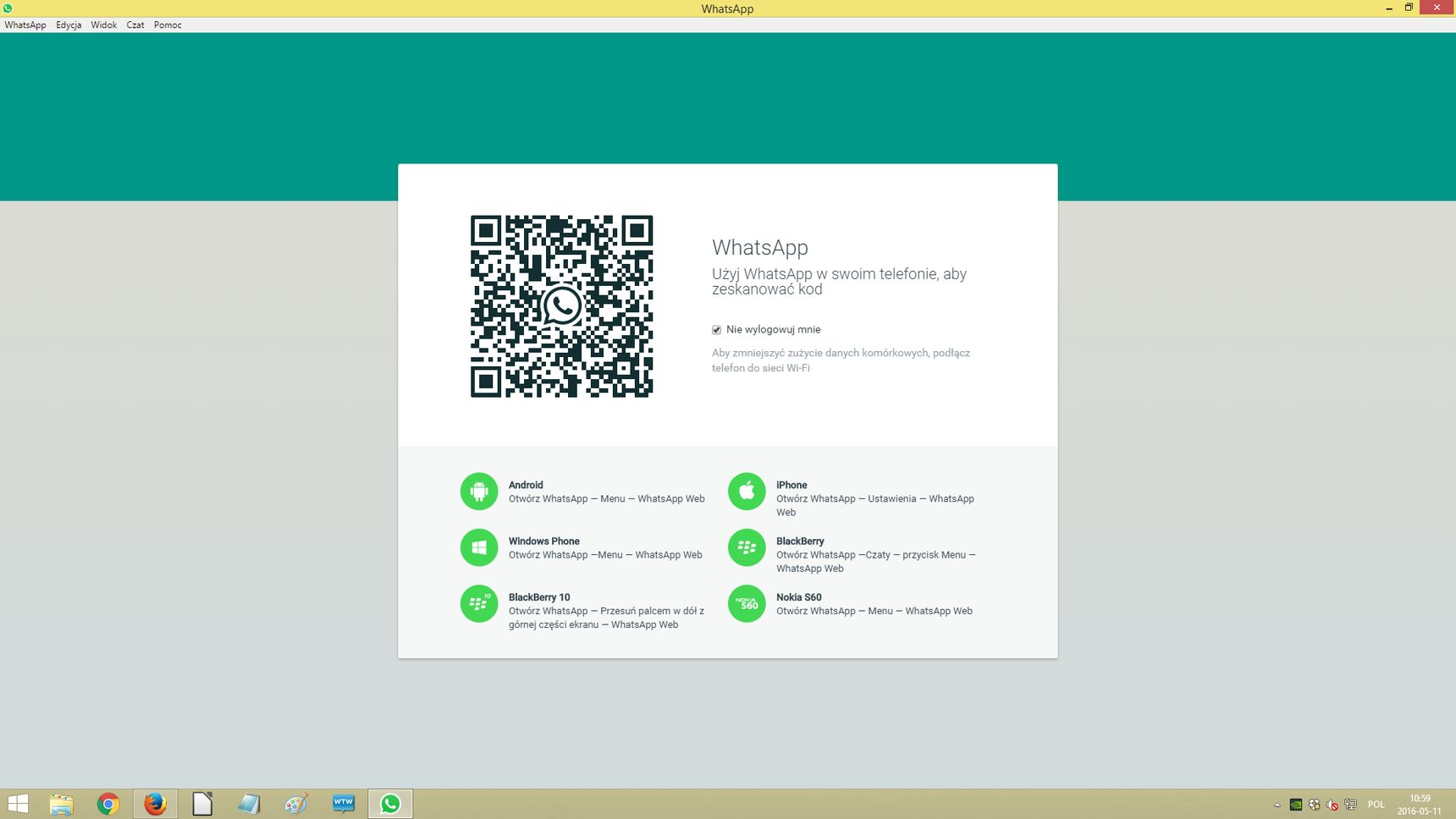Open the Windows Start button
Viewport: 1456px width, 819px height.
(18, 804)
